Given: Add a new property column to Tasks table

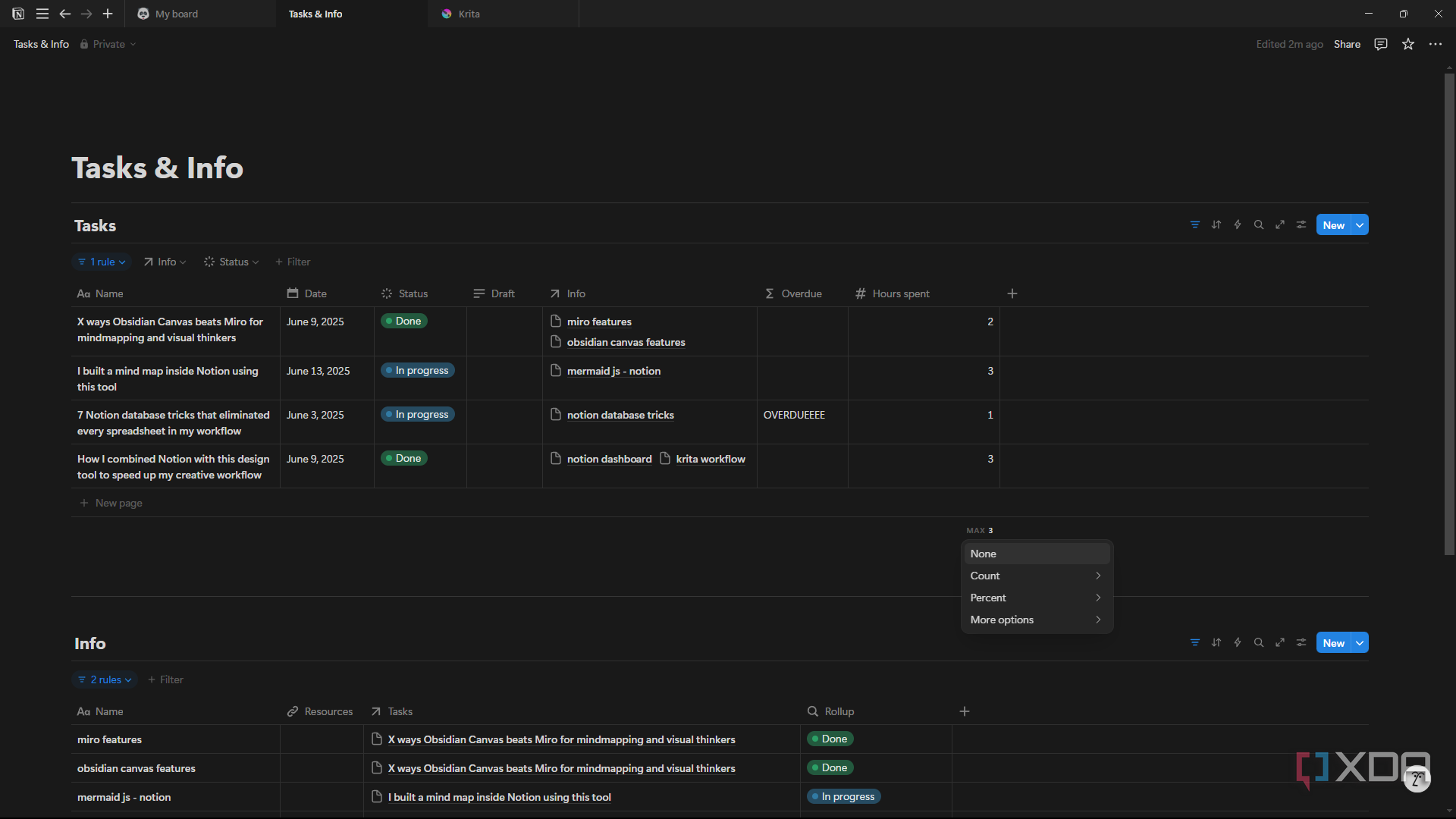Looking at the screenshot, I should click(1012, 293).
